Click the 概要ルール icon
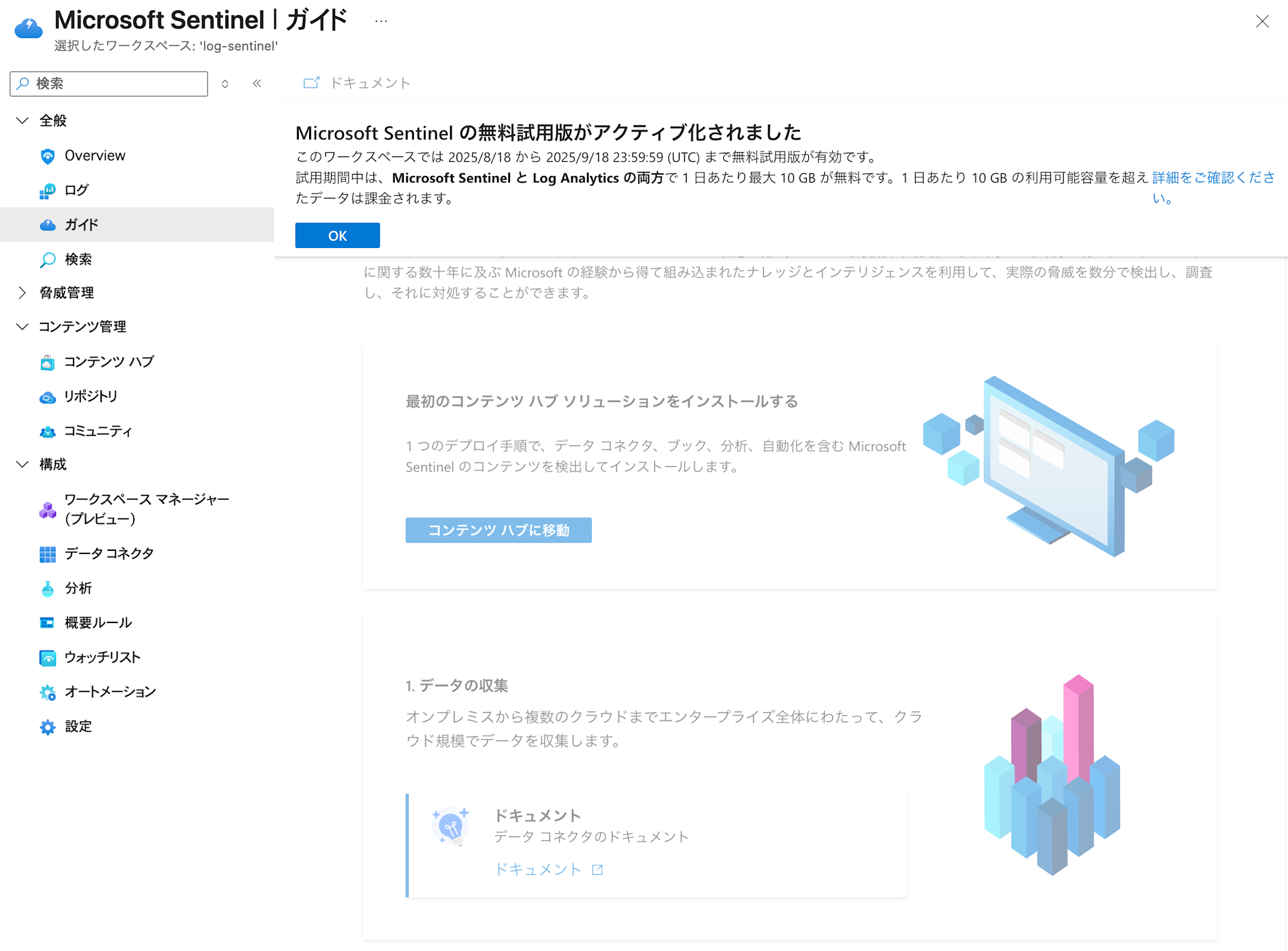The image size is (1288, 951). click(48, 623)
